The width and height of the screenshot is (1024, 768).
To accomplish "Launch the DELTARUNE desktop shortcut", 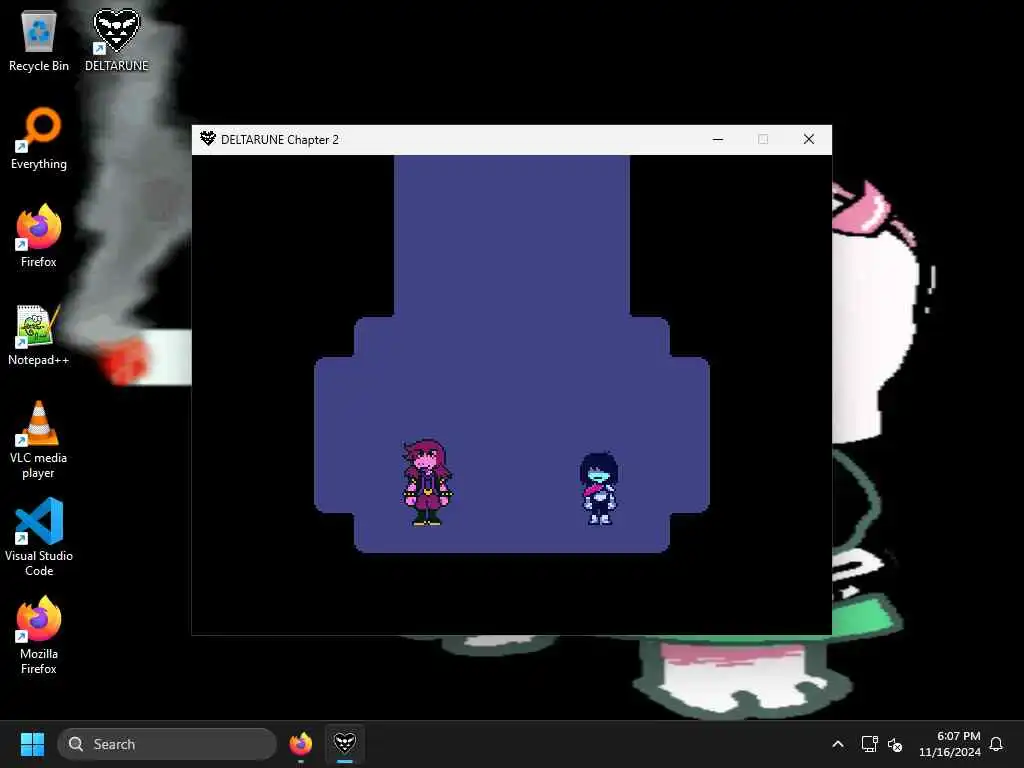I will pyautogui.click(x=116, y=40).
